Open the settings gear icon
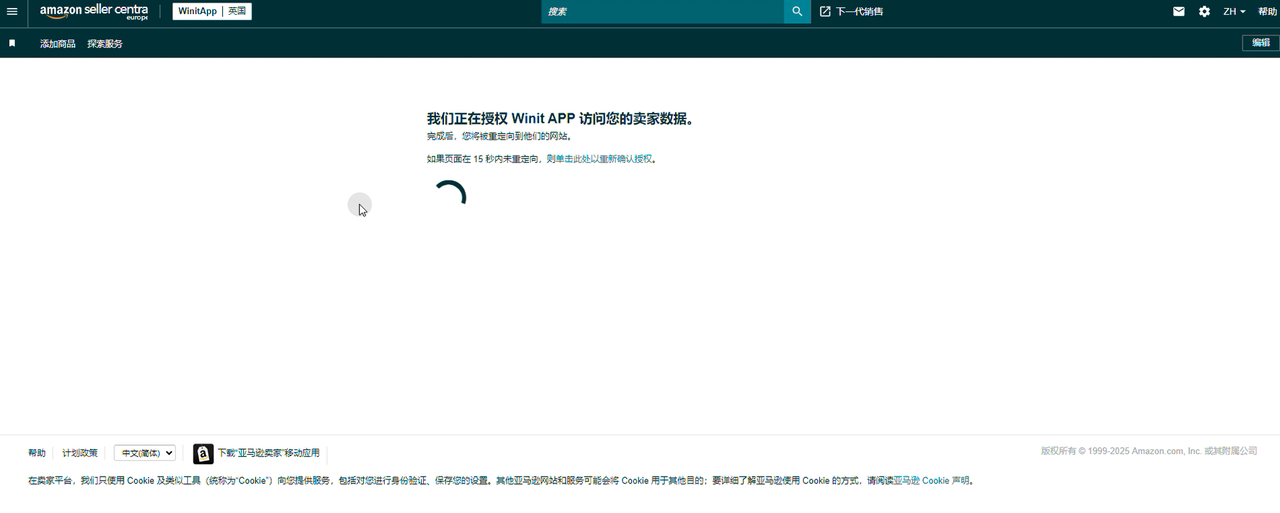The width and height of the screenshot is (1280, 513). coord(1204,12)
